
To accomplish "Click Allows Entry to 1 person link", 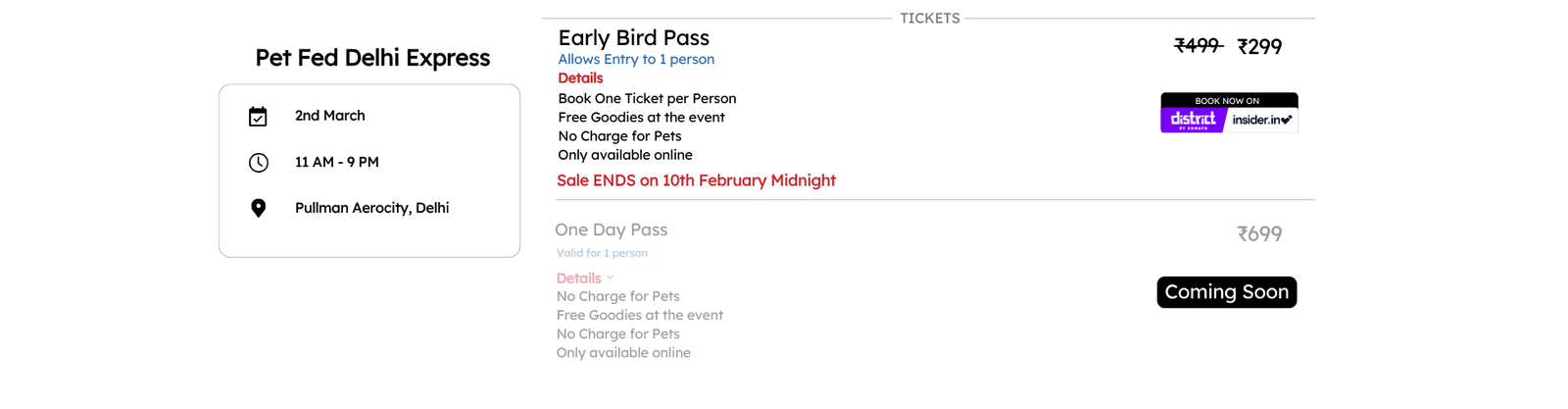I will point(636,59).
